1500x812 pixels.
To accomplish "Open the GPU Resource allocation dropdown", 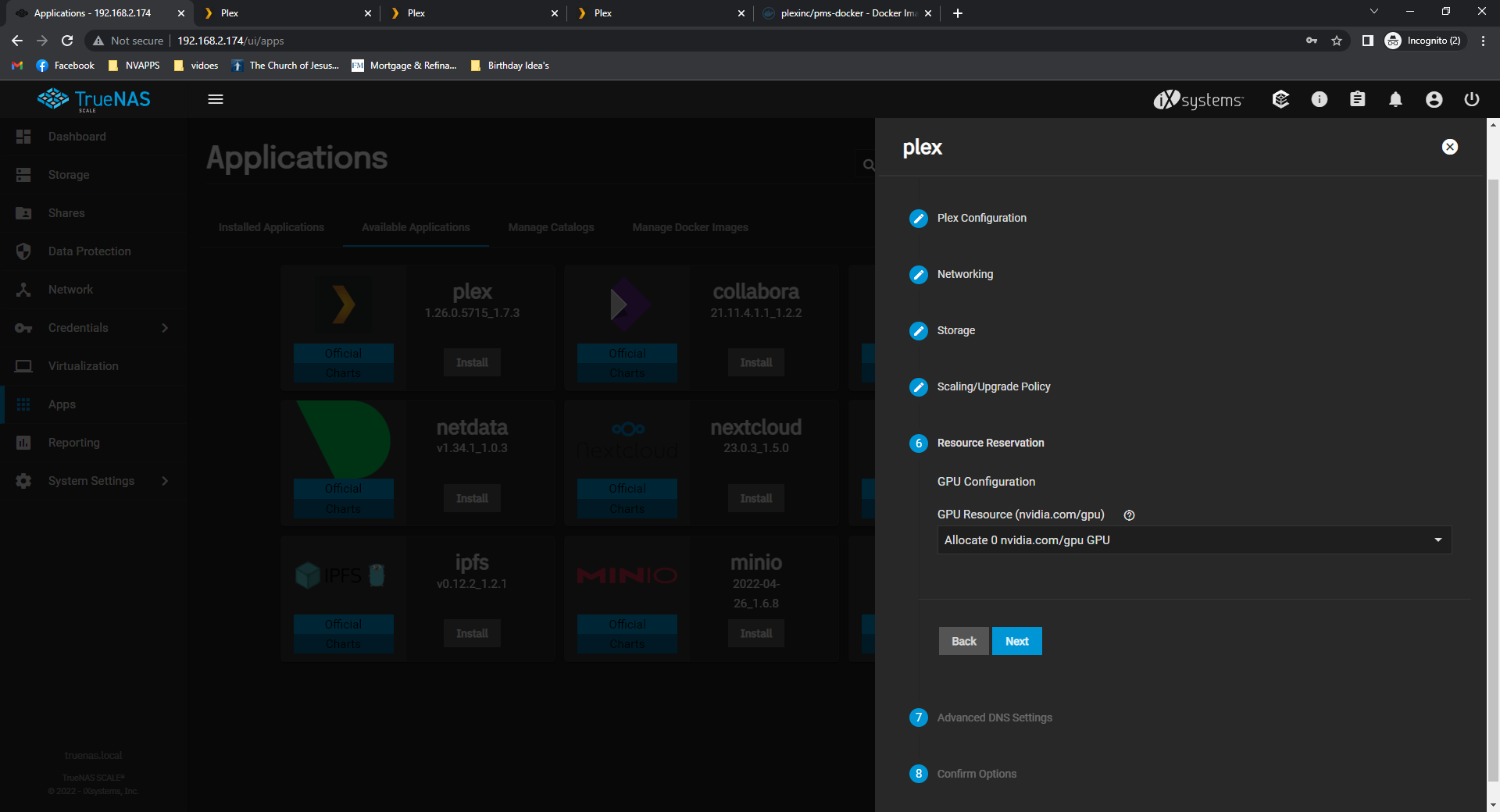I will [x=1194, y=540].
